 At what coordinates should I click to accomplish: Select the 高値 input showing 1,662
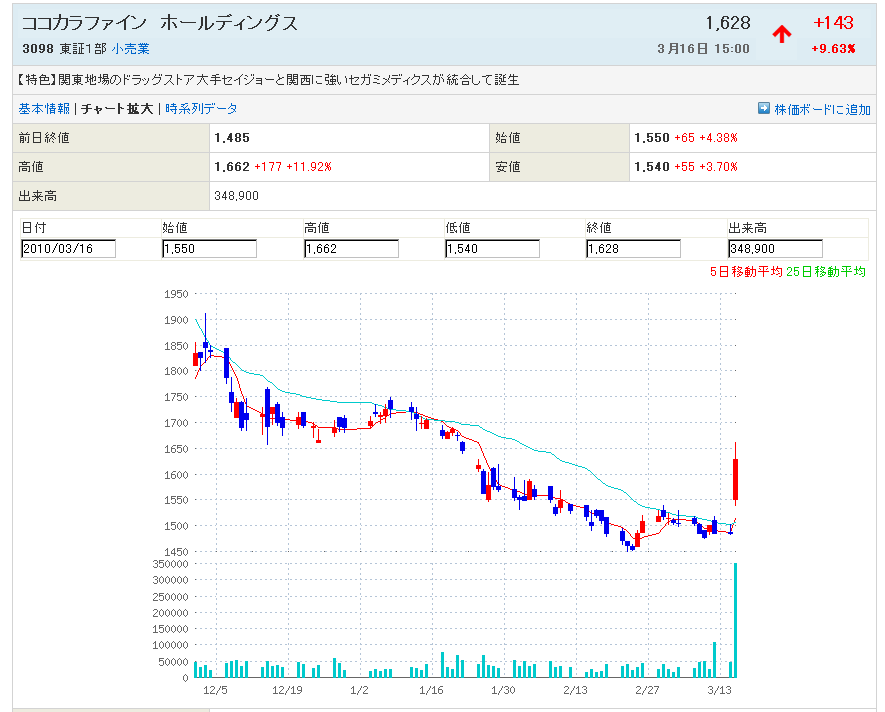351,249
